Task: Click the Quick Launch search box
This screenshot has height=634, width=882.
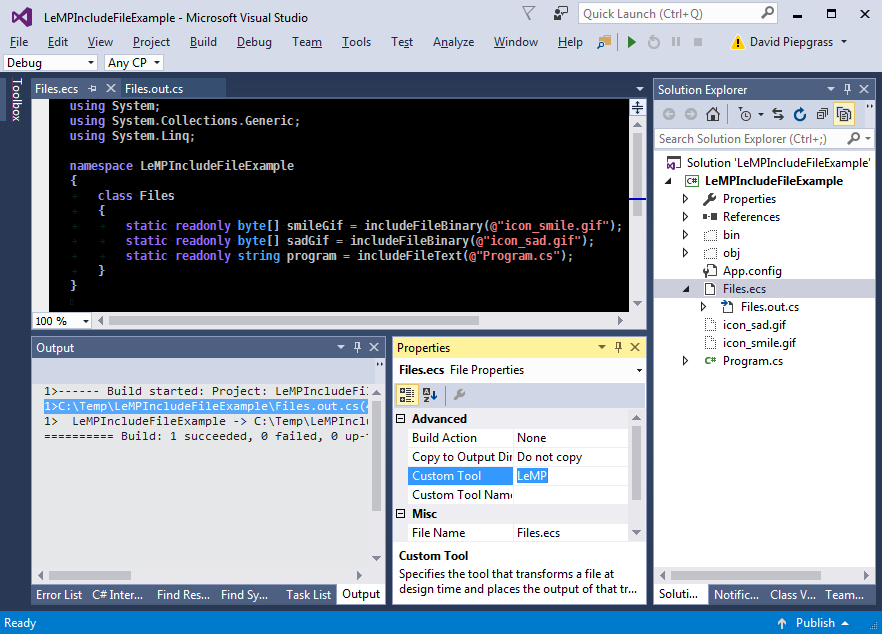Action: click(x=669, y=14)
